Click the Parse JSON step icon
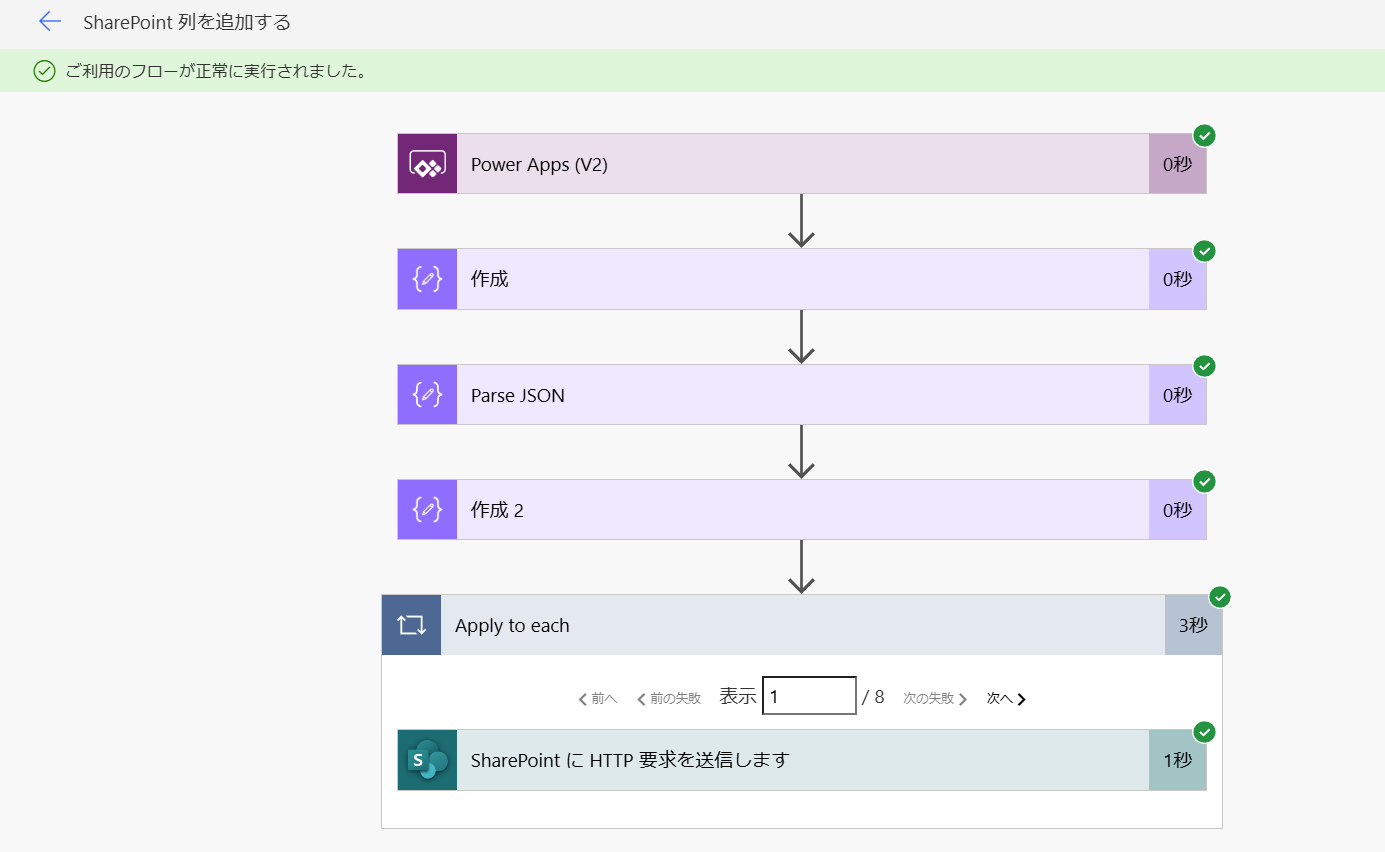Viewport: 1385px width, 852px height. (427, 395)
